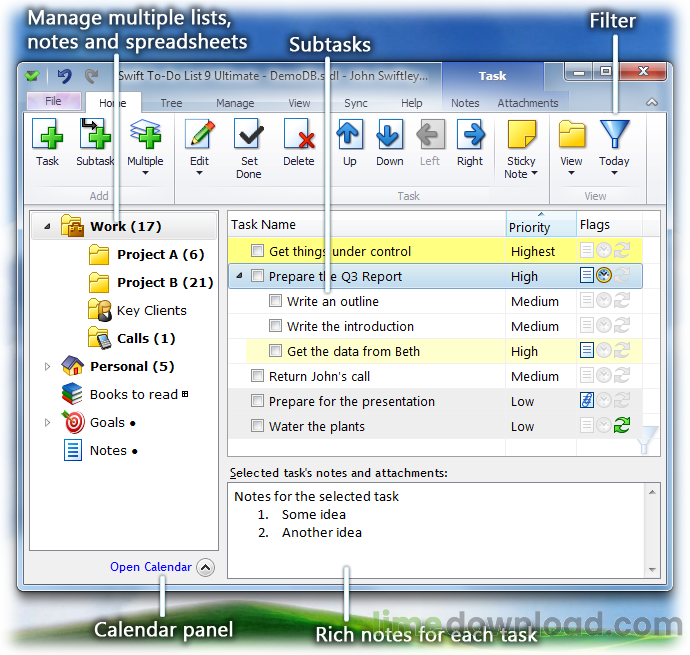Collapse Prepare the Q3 Report subtasks
The height and width of the screenshot is (655, 690).
(x=239, y=276)
